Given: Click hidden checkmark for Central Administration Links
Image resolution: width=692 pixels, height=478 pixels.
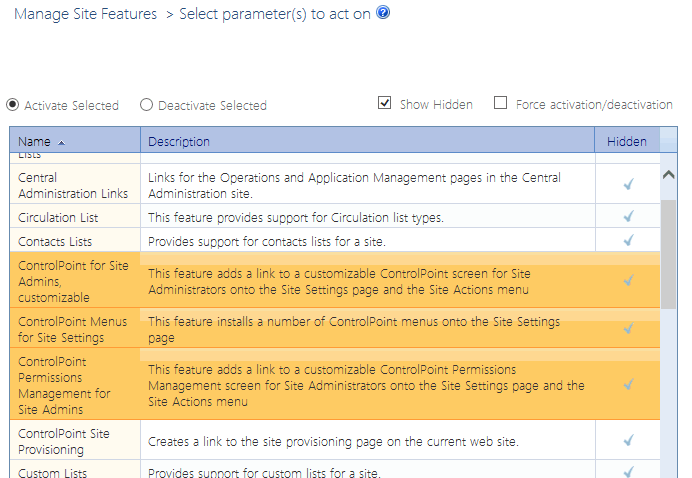Looking at the screenshot, I should (628, 184).
